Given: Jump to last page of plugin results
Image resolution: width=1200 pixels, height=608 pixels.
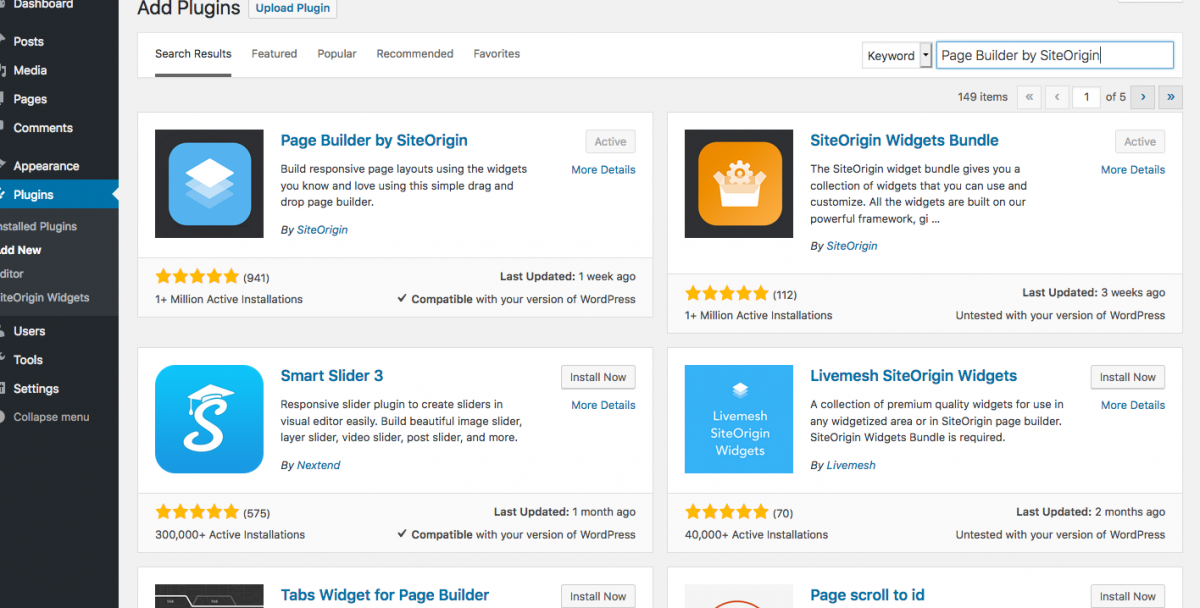Looking at the screenshot, I should [x=1171, y=97].
